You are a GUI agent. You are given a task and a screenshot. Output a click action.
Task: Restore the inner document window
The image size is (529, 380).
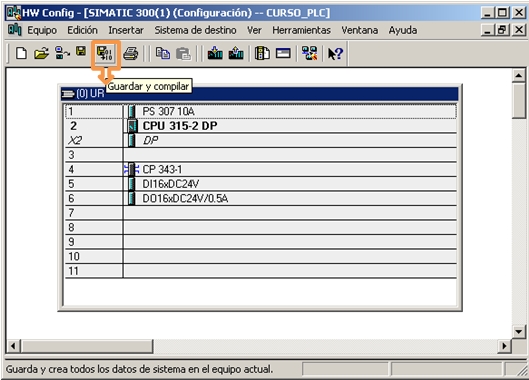(502, 30)
